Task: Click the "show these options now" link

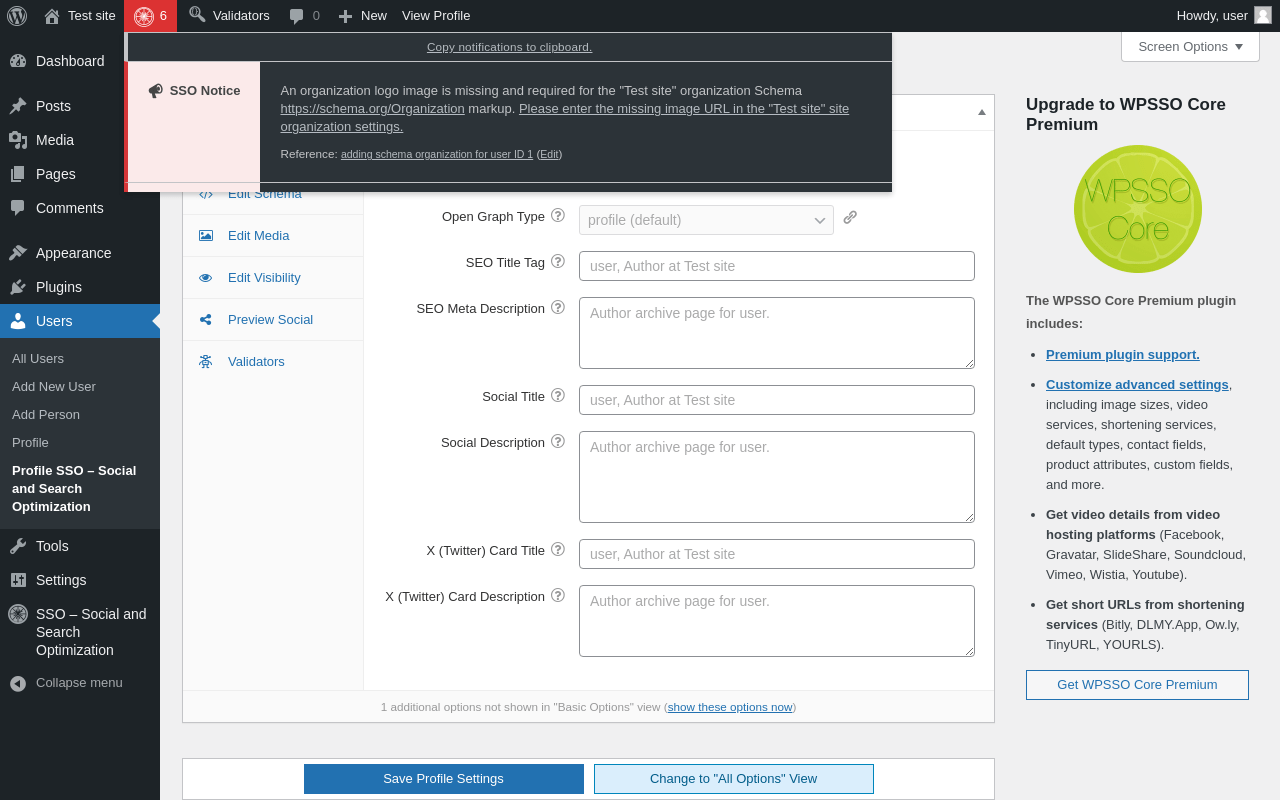Action: pyautogui.click(x=729, y=707)
